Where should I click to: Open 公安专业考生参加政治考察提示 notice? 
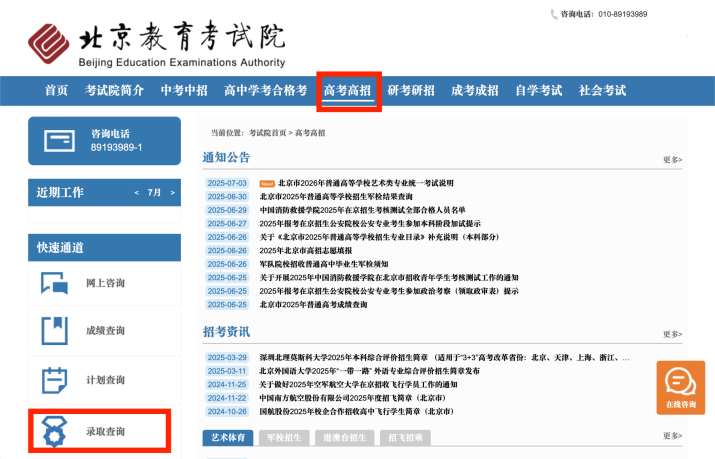pyautogui.click(x=389, y=291)
